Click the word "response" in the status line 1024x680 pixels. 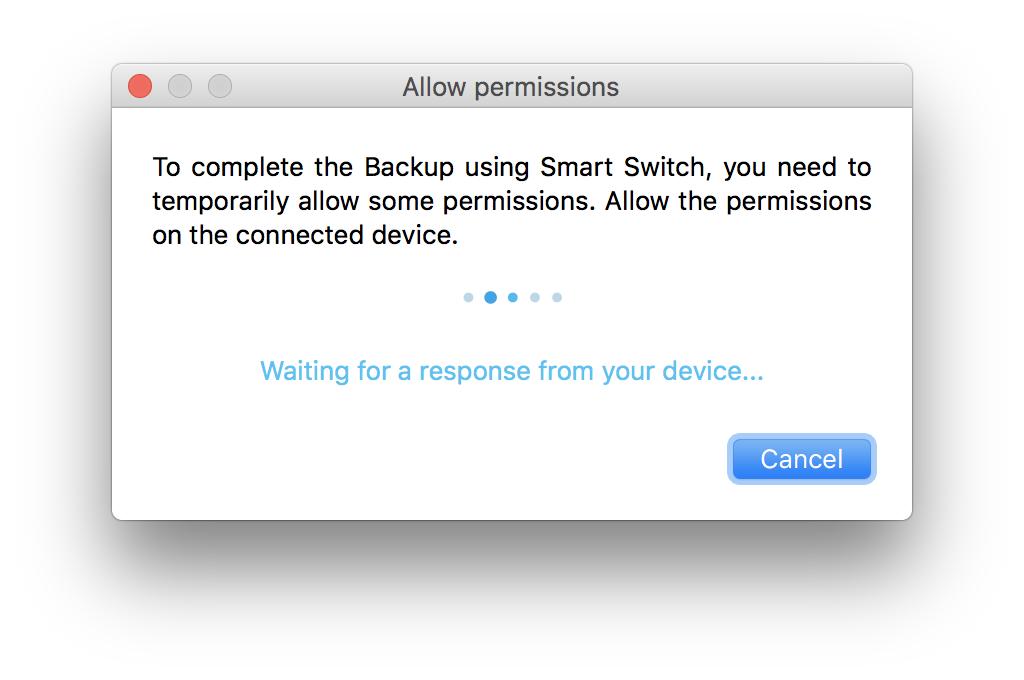tap(474, 372)
